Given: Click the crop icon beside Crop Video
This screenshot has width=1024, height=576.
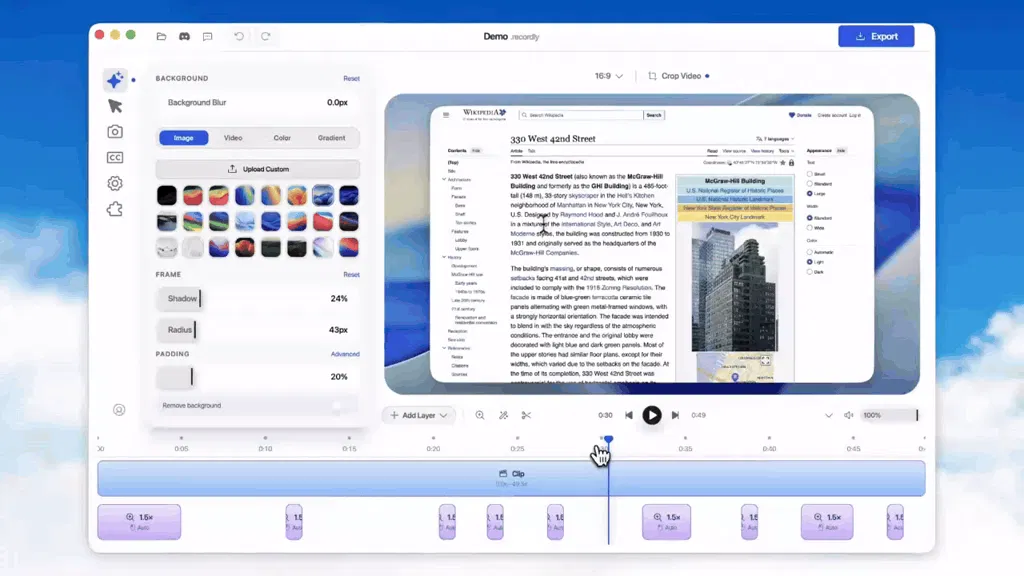Looking at the screenshot, I should coord(652,76).
